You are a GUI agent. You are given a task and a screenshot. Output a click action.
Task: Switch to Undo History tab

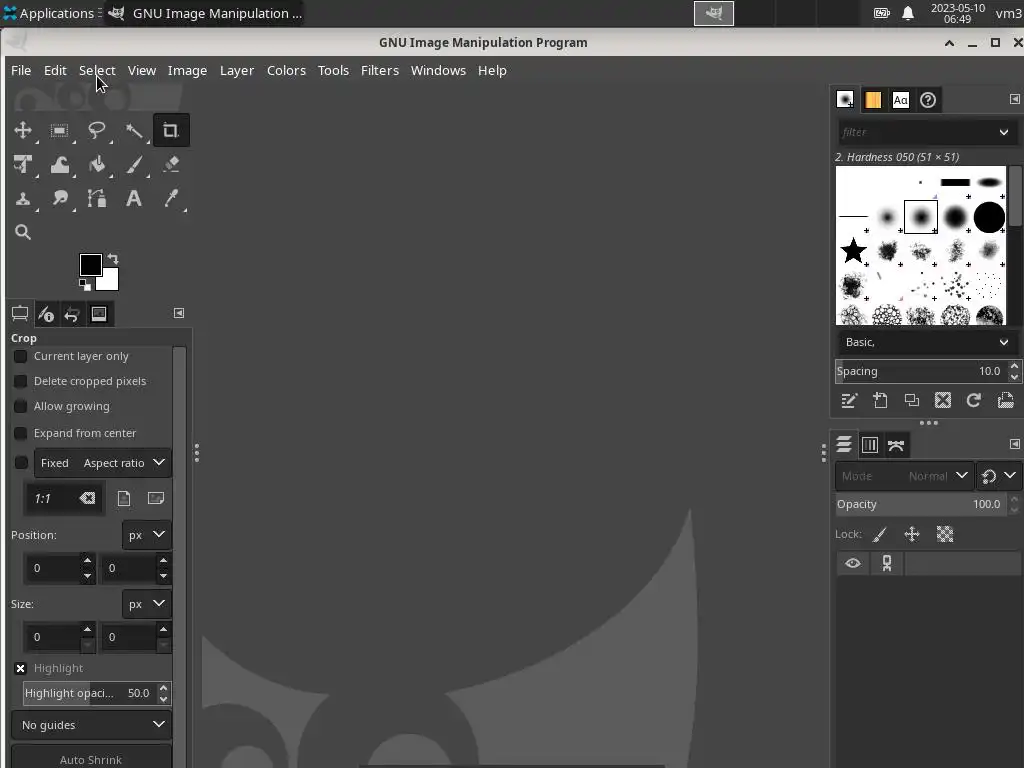pos(72,314)
